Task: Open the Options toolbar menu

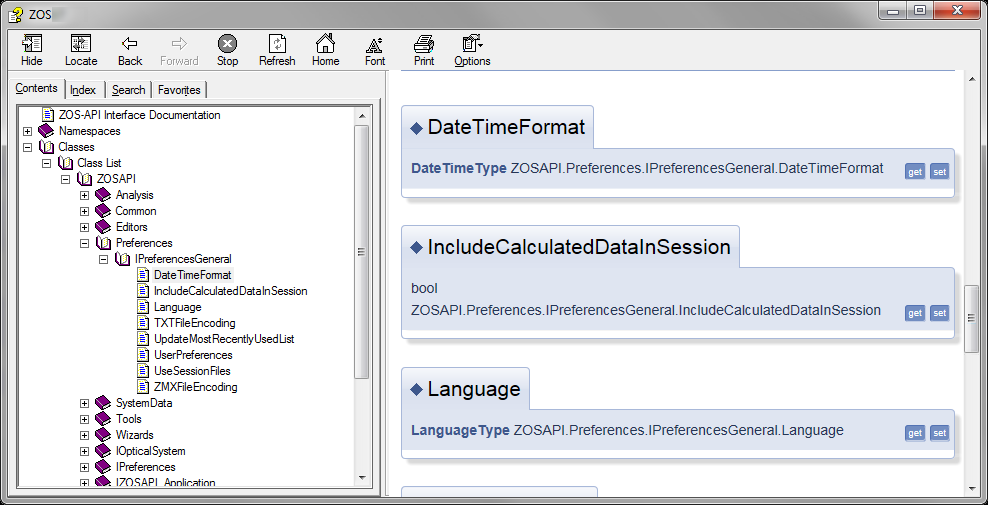Action: click(x=473, y=44)
